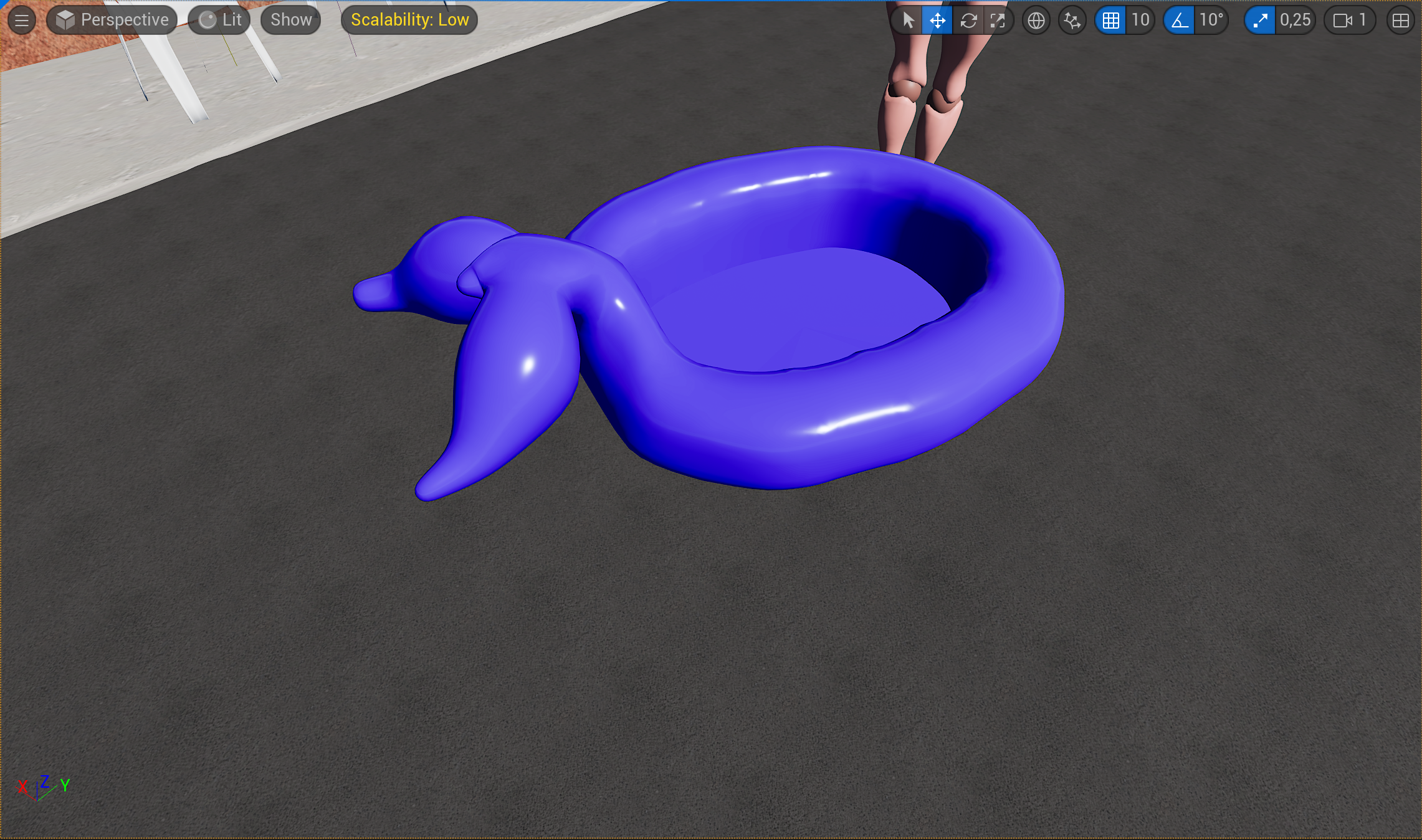Toggle grid snapping on or off
Image resolution: width=1422 pixels, height=840 pixels.
pyautogui.click(x=1110, y=21)
